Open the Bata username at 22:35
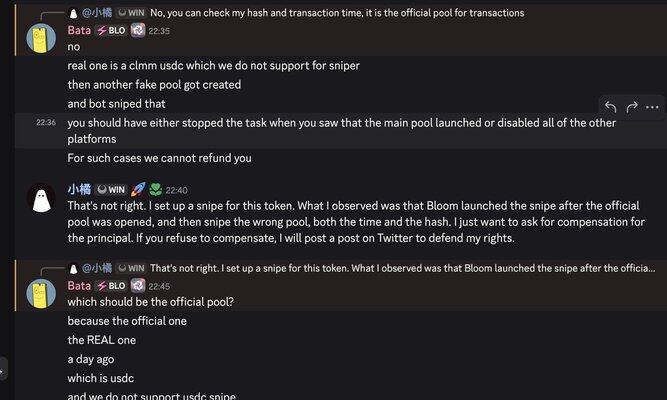 point(79,31)
